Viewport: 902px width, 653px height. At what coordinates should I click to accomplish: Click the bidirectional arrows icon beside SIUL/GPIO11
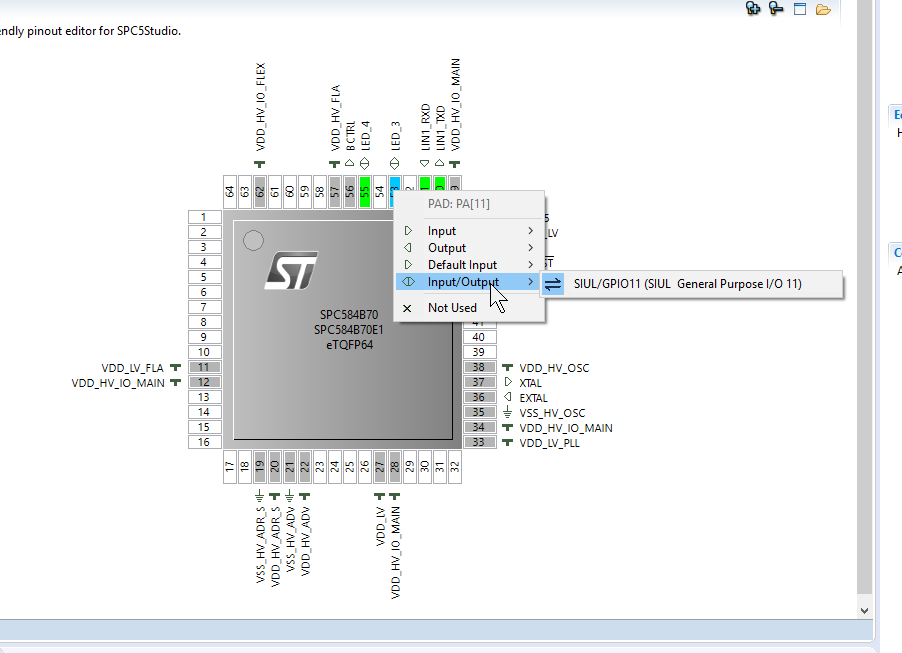[553, 284]
